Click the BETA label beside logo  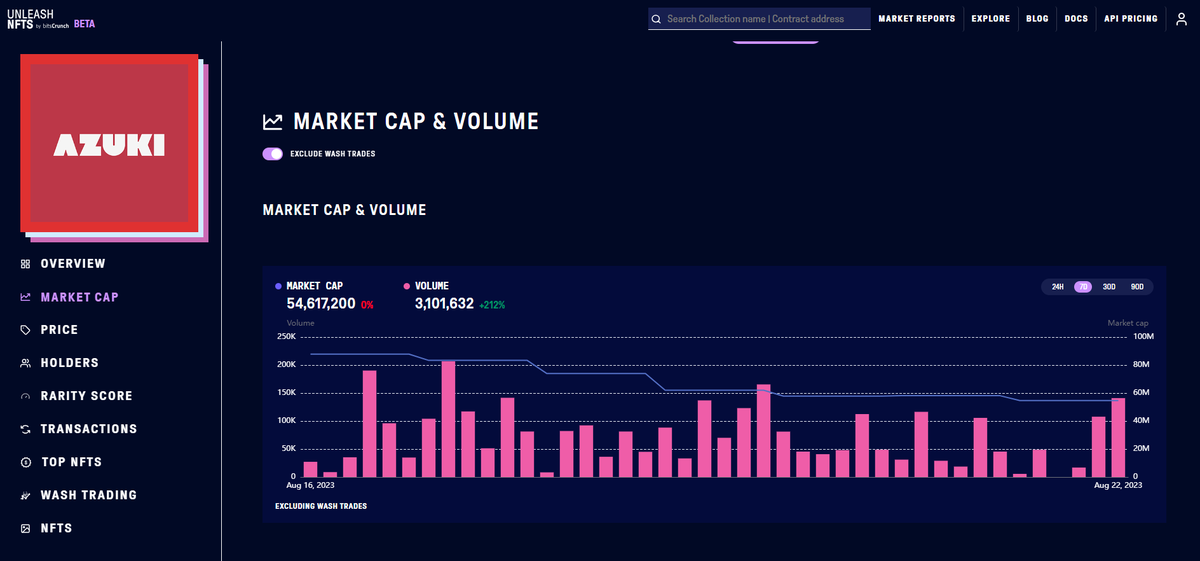tap(85, 23)
